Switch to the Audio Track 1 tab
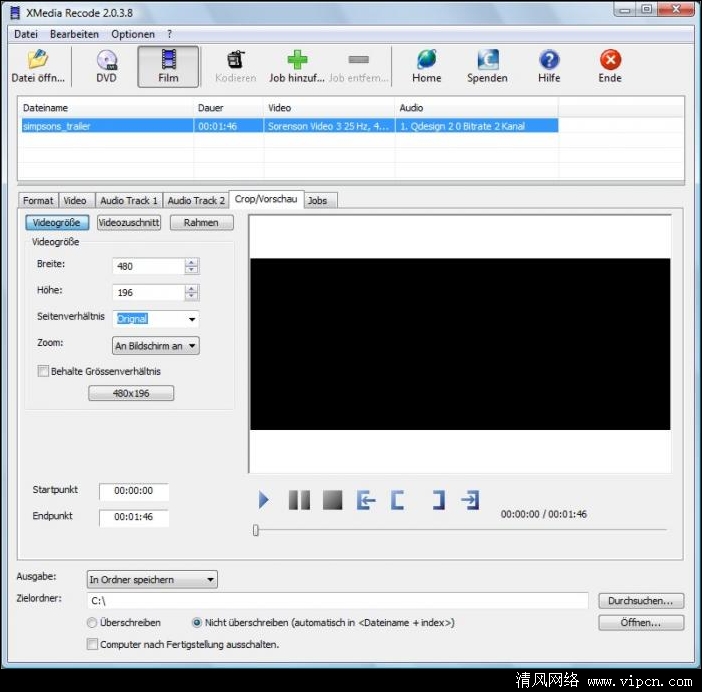The height and width of the screenshot is (692, 702). 128,201
